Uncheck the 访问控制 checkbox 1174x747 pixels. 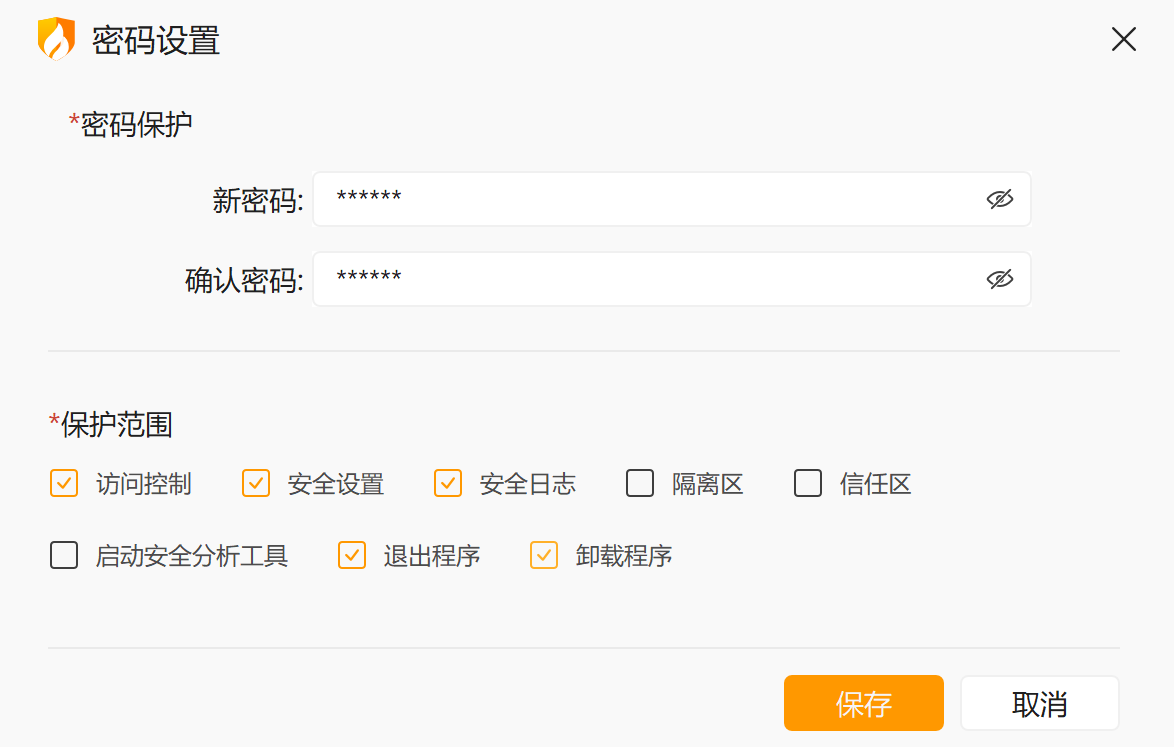64,484
